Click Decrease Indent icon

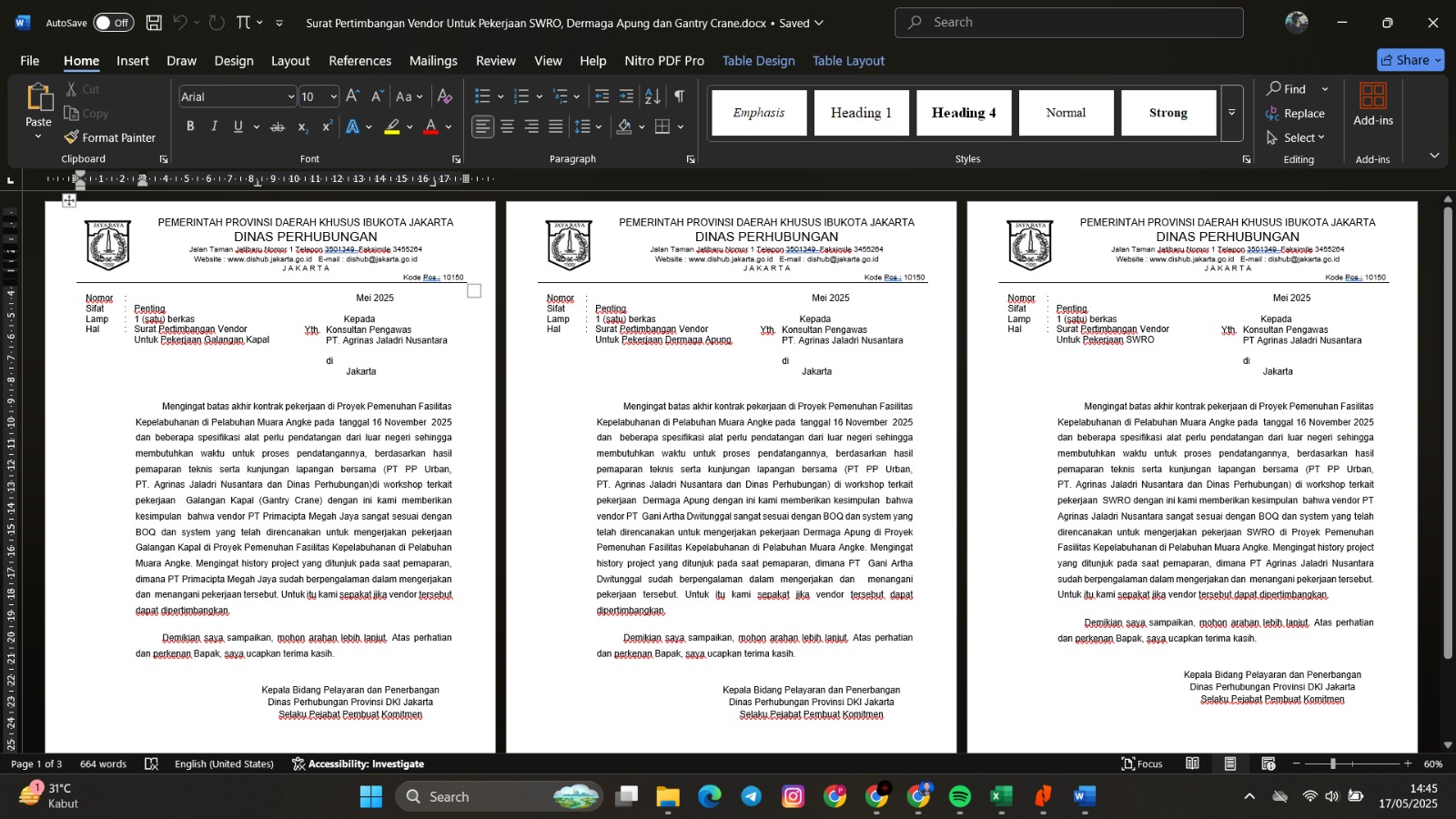pyautogui.click(x=602, y=96)
